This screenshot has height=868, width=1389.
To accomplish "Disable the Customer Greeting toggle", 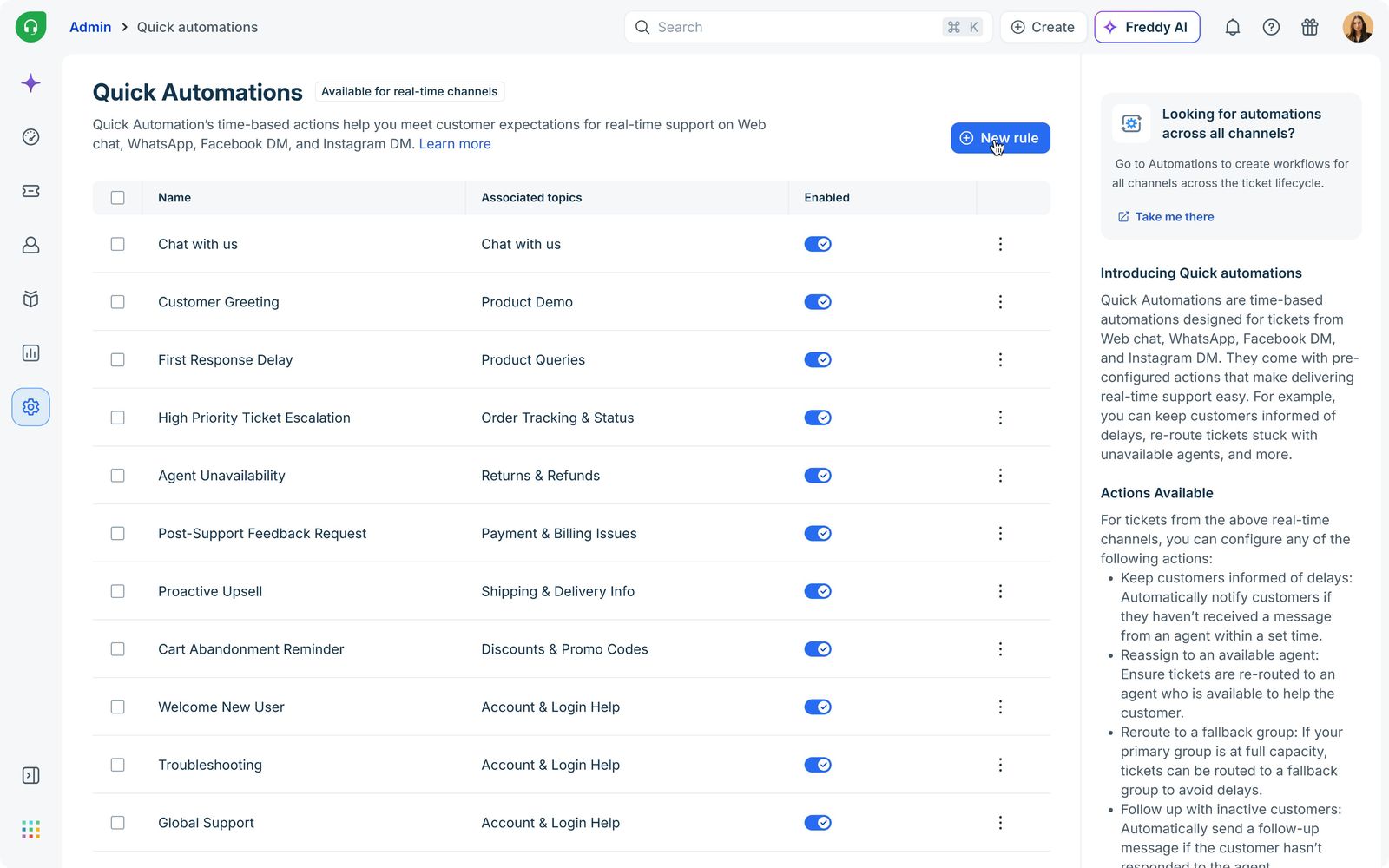I will 818,302.
